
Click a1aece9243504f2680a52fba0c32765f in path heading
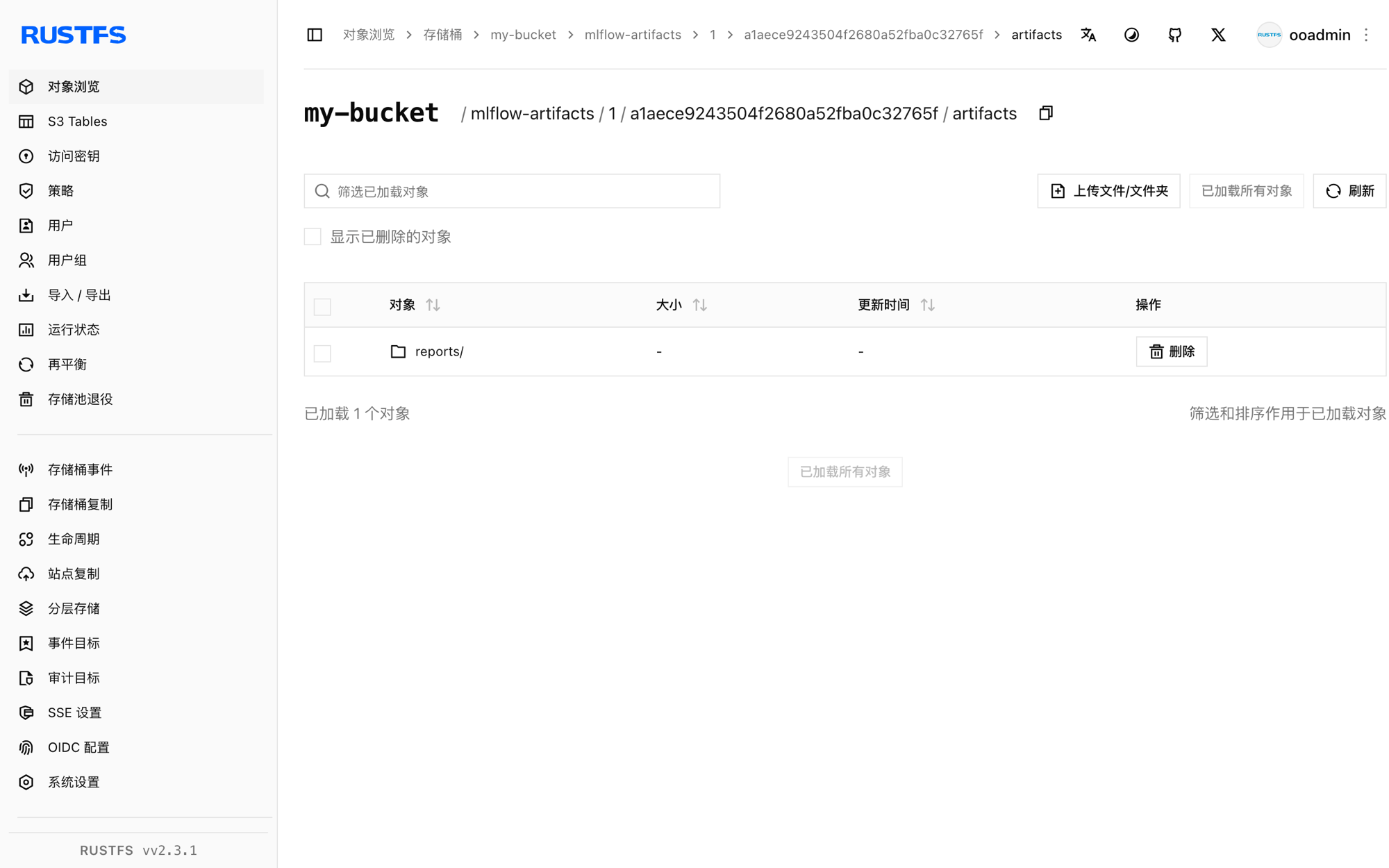[783, 113]
